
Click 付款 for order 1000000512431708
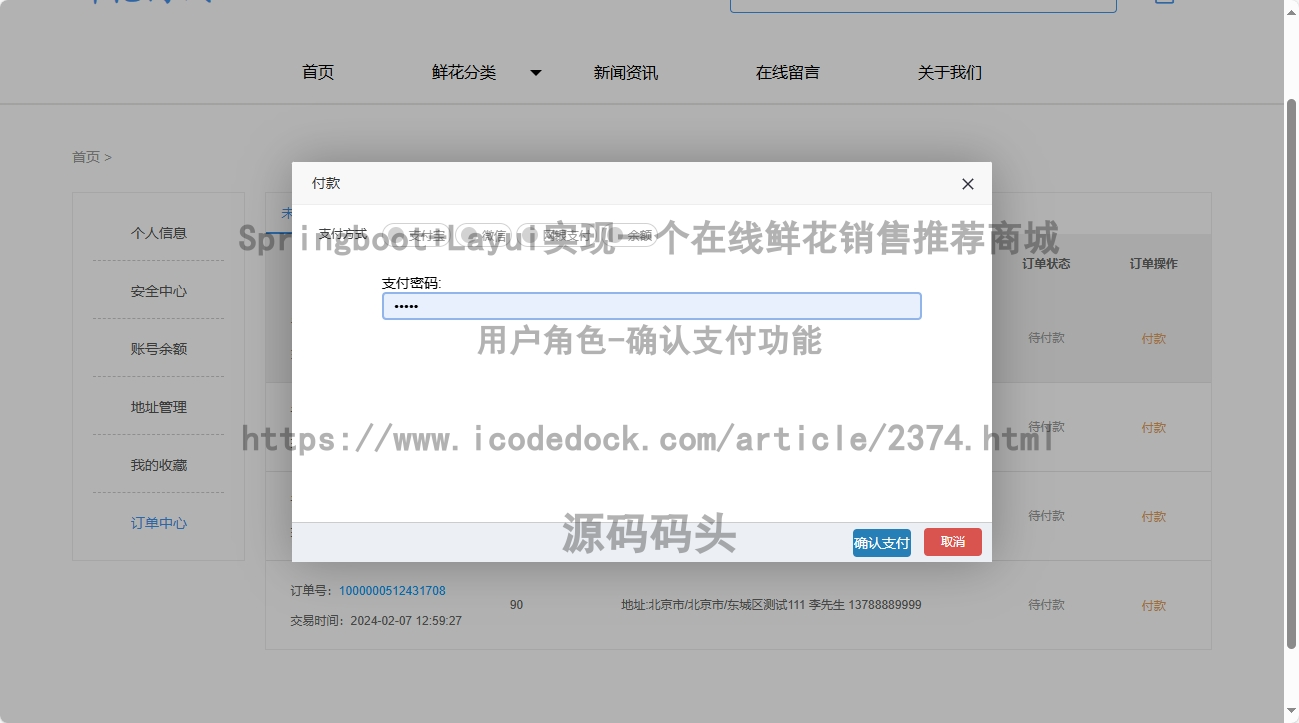point(1154,605)
